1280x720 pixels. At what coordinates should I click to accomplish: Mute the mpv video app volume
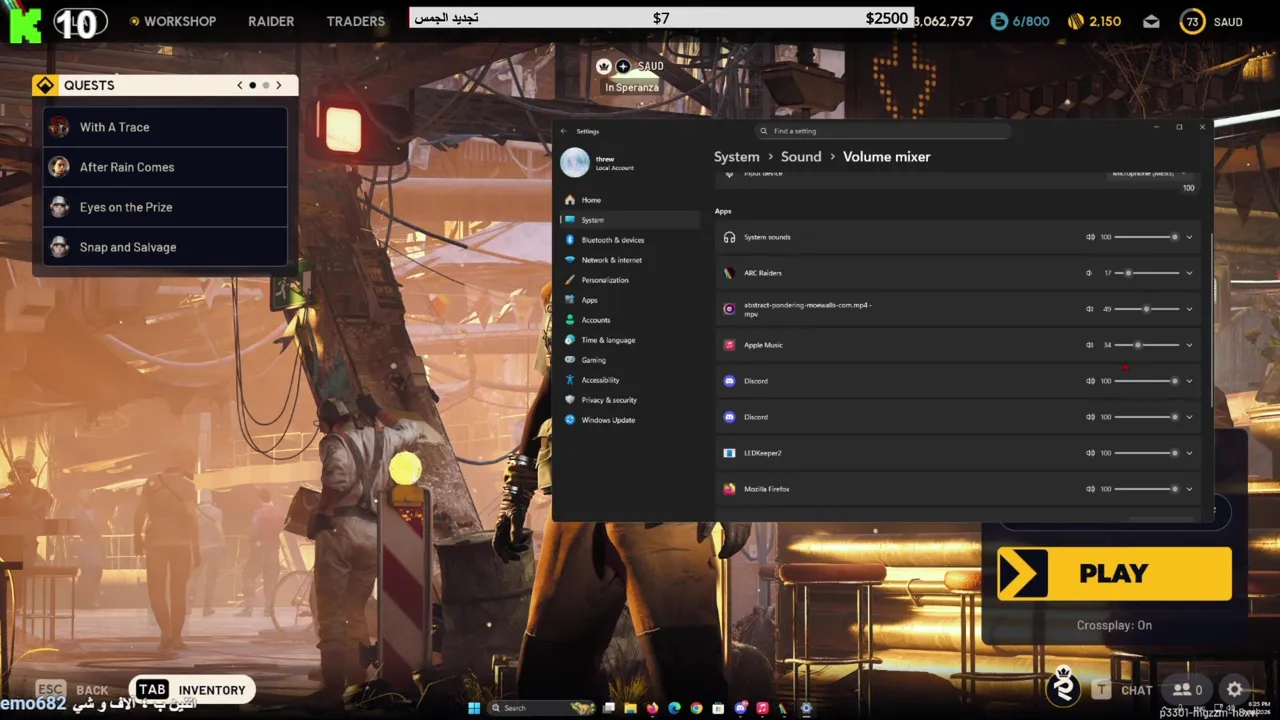(1090, 309)
